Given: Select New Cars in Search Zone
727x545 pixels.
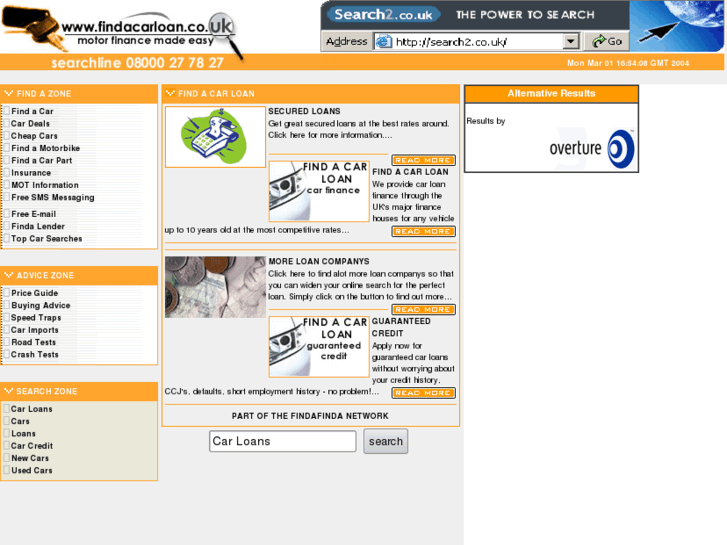Looking at the screenshot, I should click(30, 458).
